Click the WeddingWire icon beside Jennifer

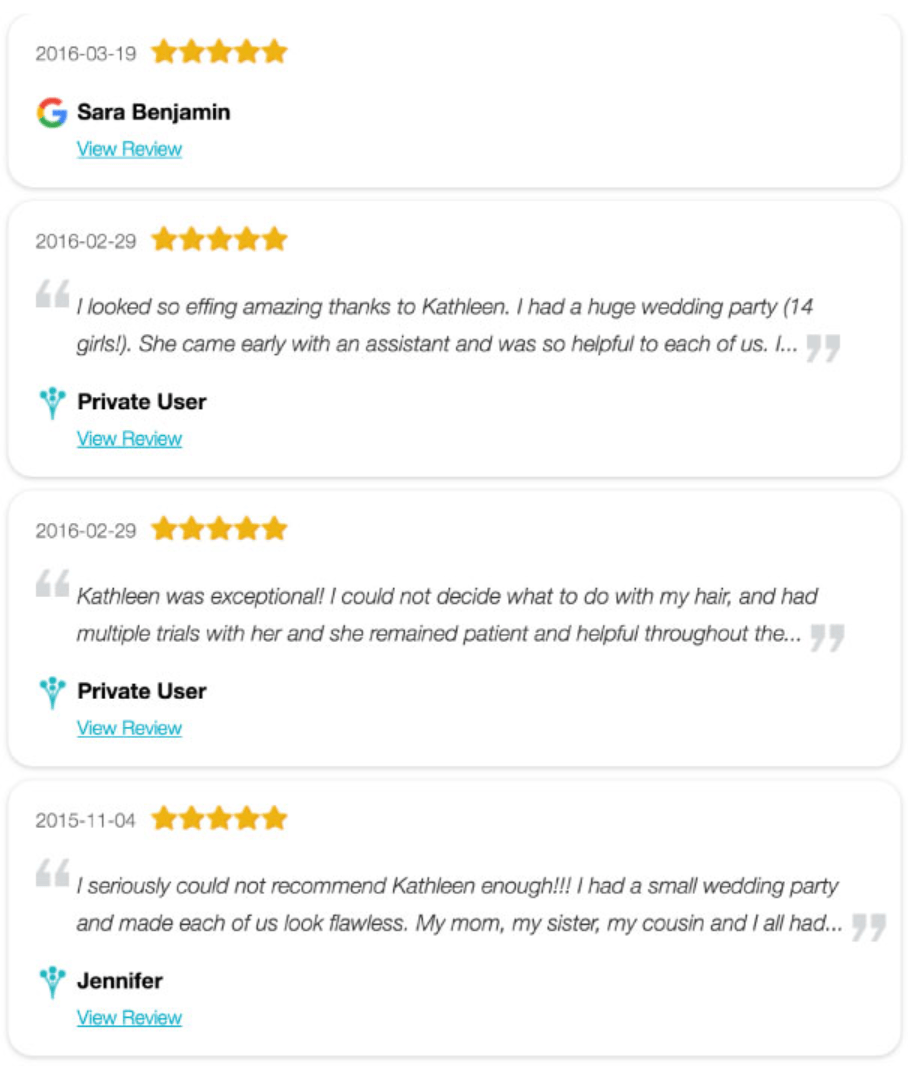click(52, 982)
